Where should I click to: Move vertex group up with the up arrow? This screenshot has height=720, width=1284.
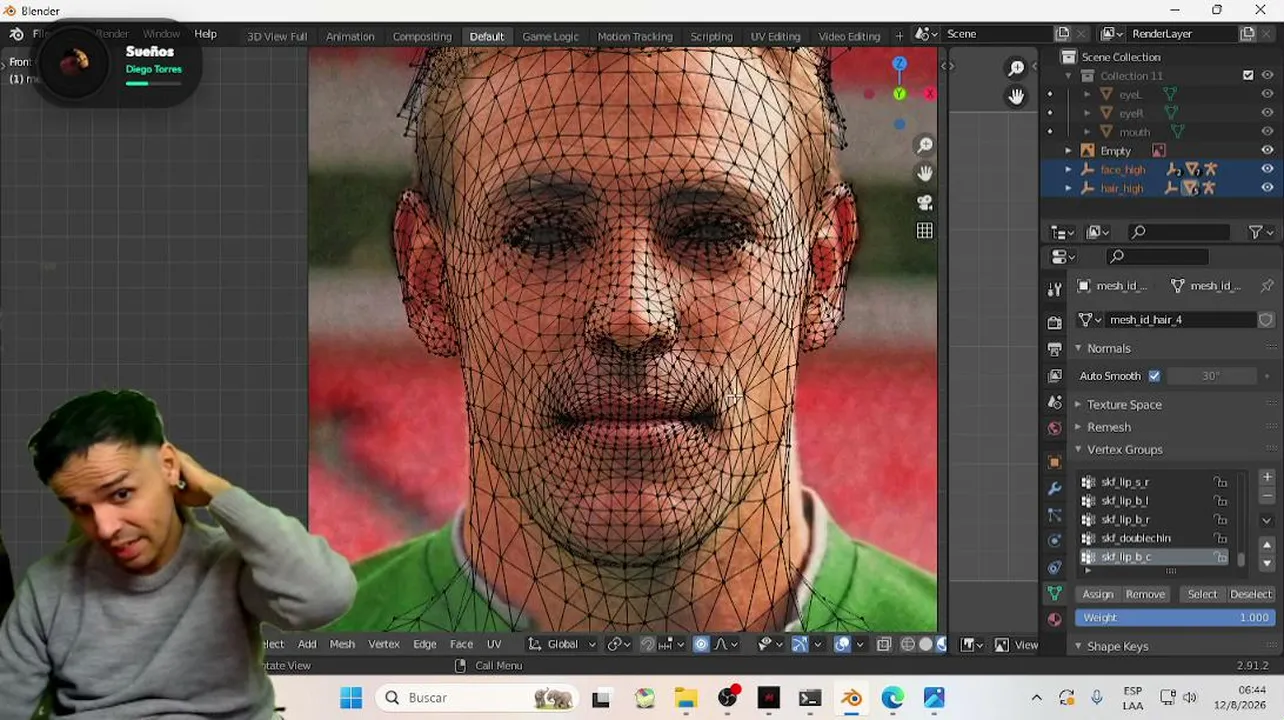click(1267, 545)
